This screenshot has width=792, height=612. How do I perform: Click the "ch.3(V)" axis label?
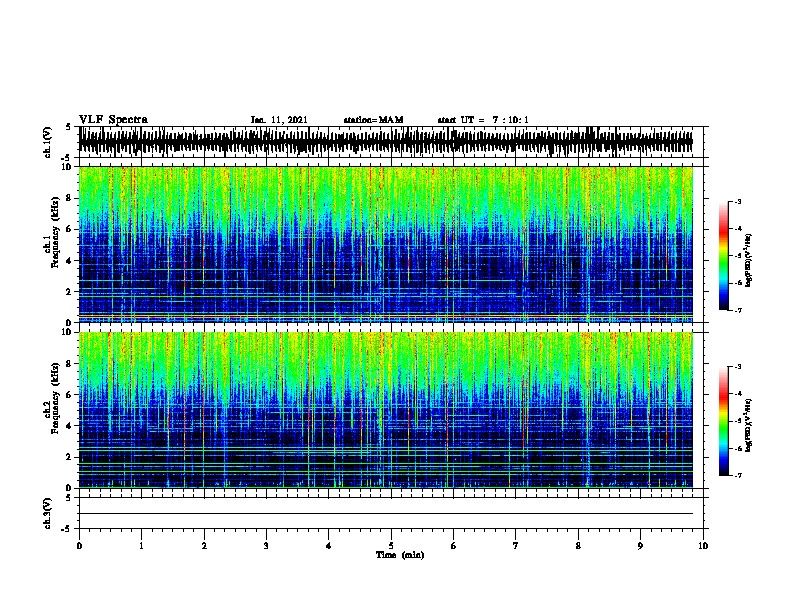[x=47, y=513]
